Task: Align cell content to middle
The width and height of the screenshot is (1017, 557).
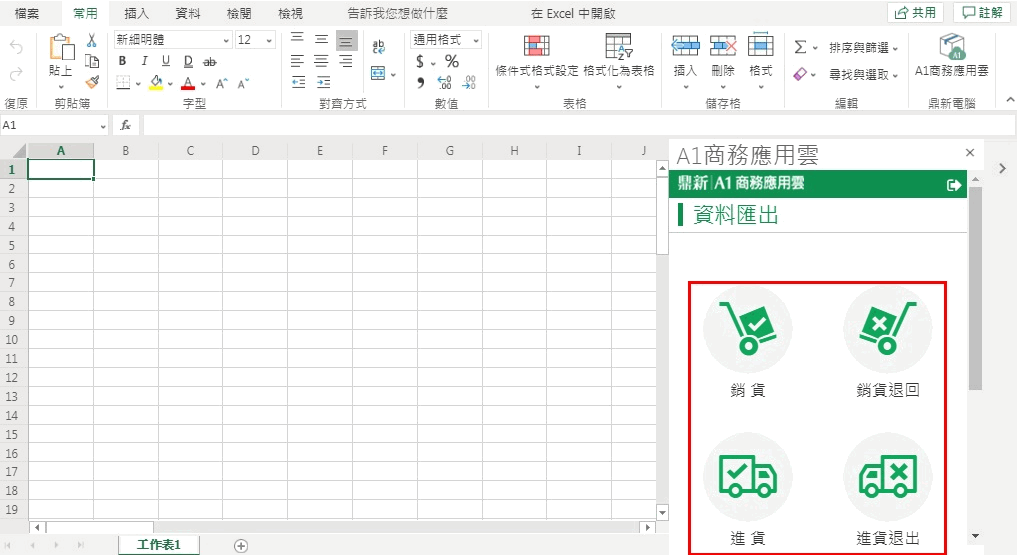Action: coord(321,39)
